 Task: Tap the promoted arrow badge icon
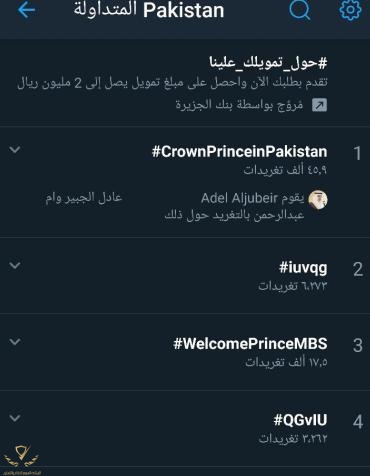coord(319,105)
